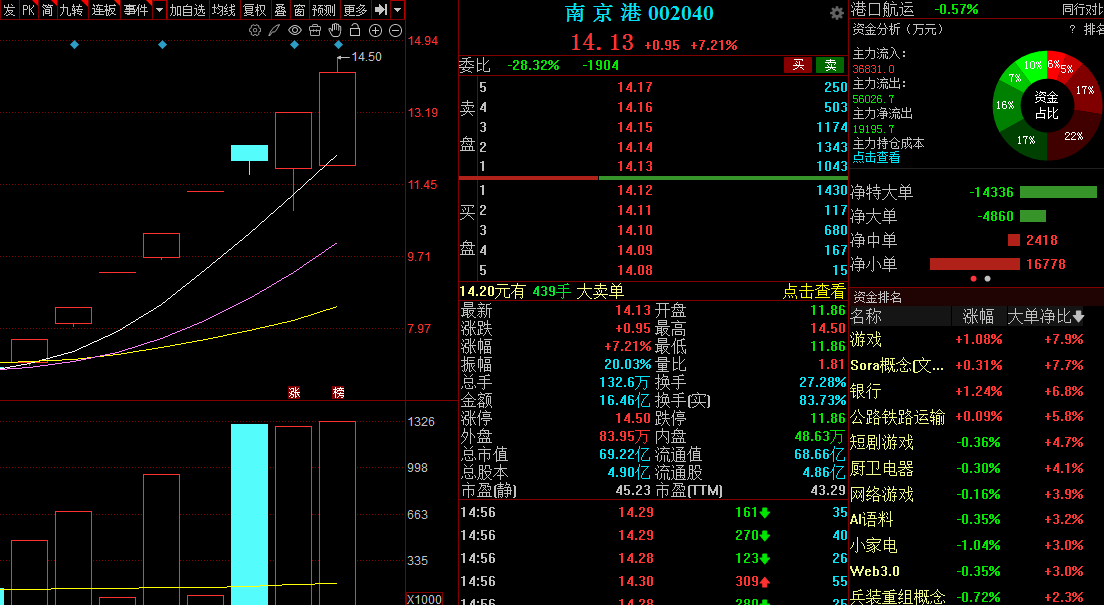Viewport: 1104px width, 605px height.
Task: Sort by 大单净比 column arrow
Action: pyautogui.click(x=1079, y=317)
